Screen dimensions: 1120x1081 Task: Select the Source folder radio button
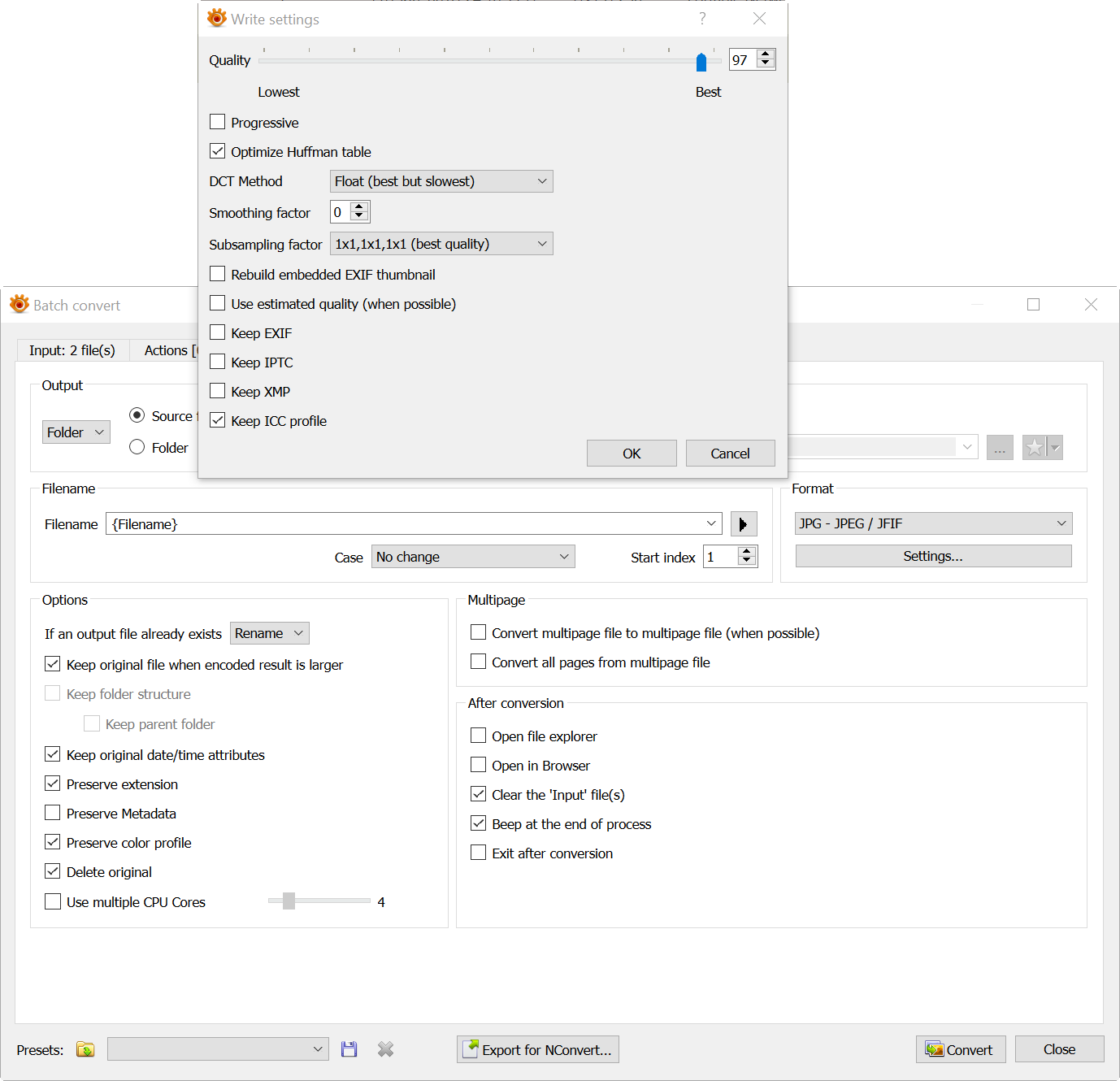[137, 415]
